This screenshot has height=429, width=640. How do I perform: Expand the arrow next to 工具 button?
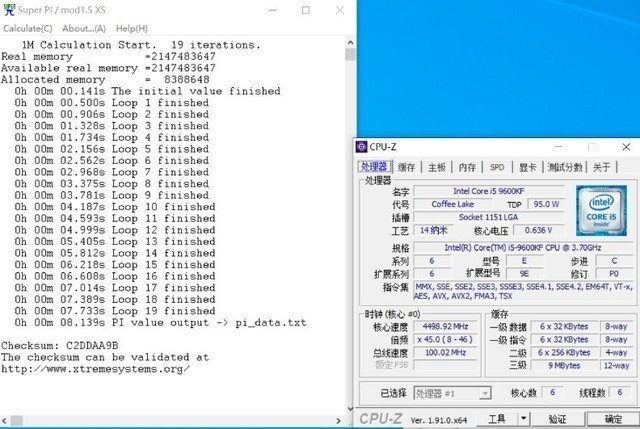524,419
